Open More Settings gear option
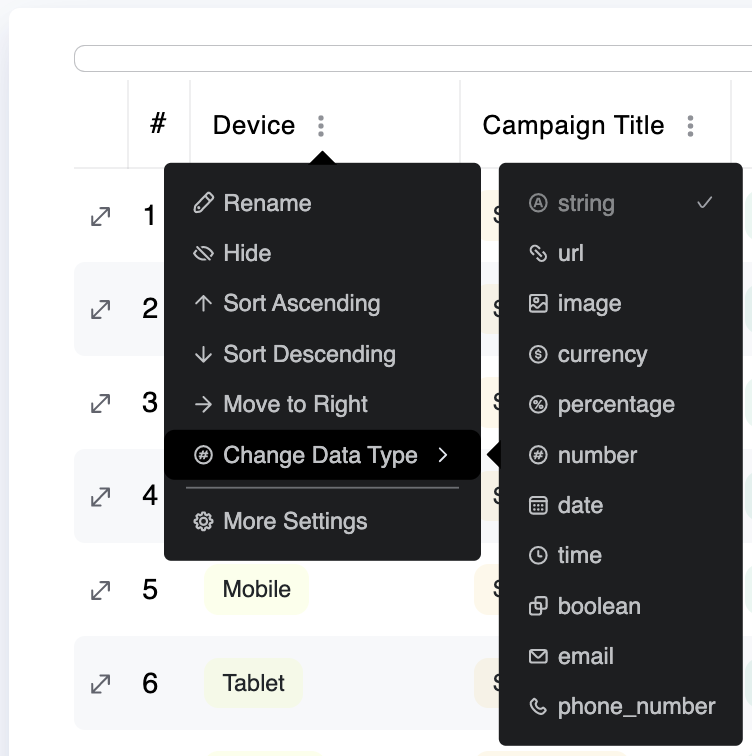The image size is (752, 756). [x=322, y=521]
